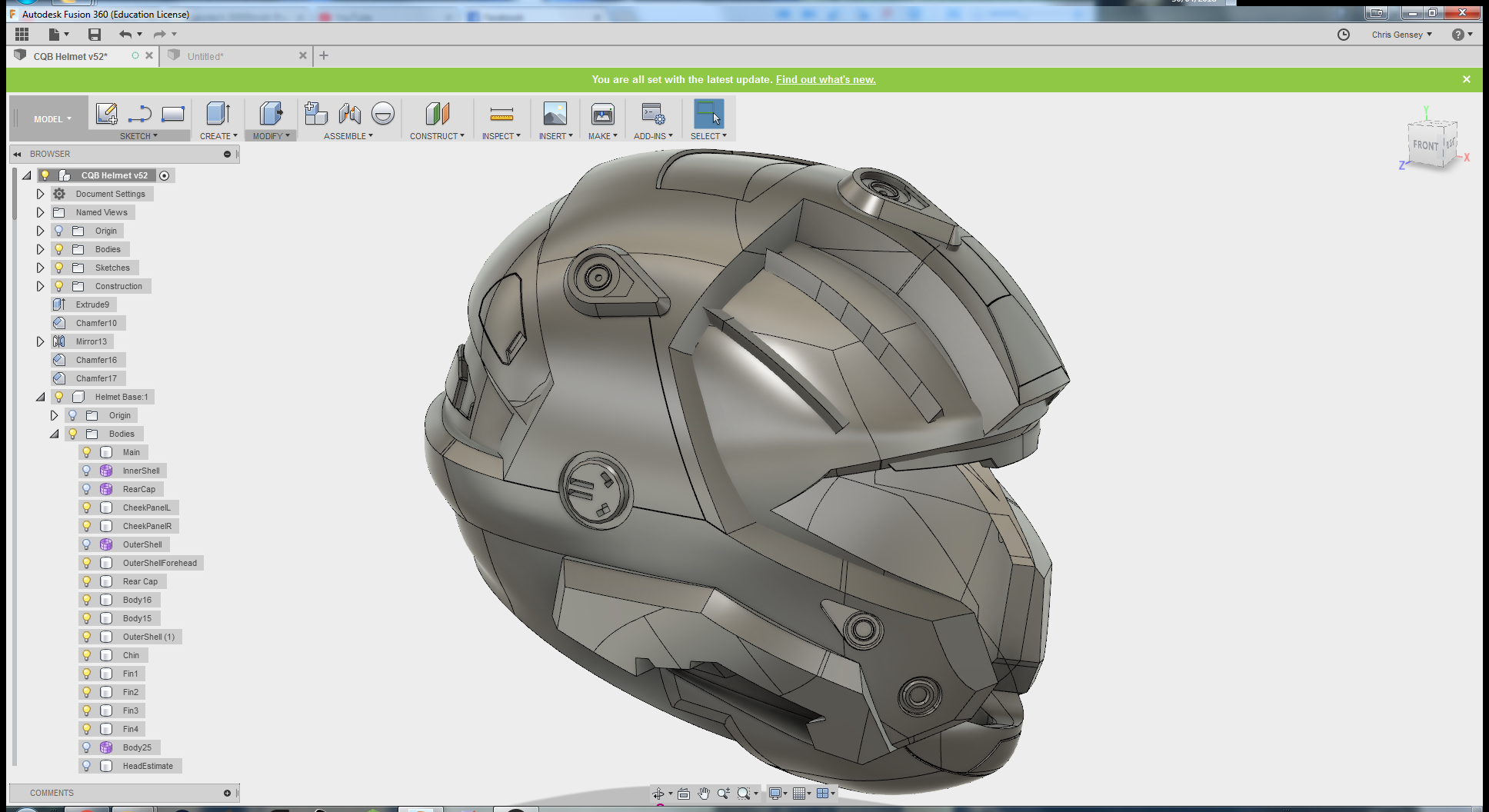1489x812 pixels.
Task: Click the FRONT face of the ViewCube
Action: pyautogui.click(x=1425, y=145)
